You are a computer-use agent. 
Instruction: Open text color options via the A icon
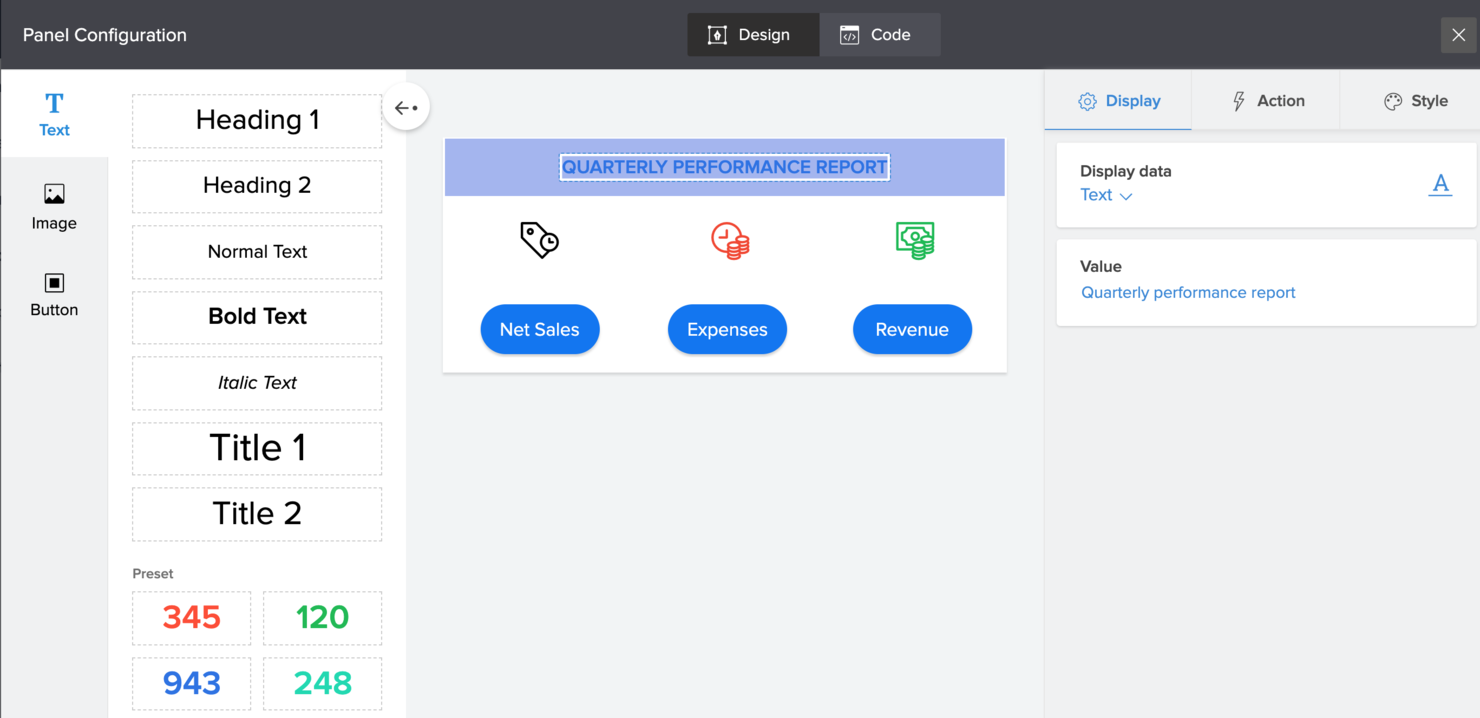coord(1440,184)
